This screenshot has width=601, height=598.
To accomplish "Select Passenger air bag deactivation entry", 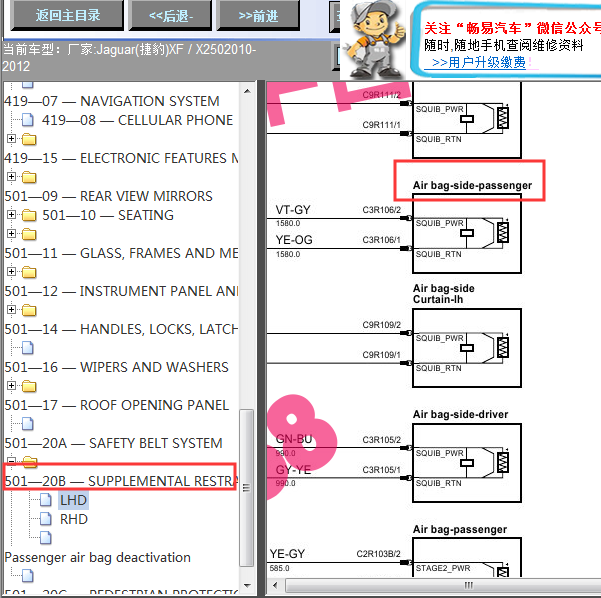I will (97, 557).
